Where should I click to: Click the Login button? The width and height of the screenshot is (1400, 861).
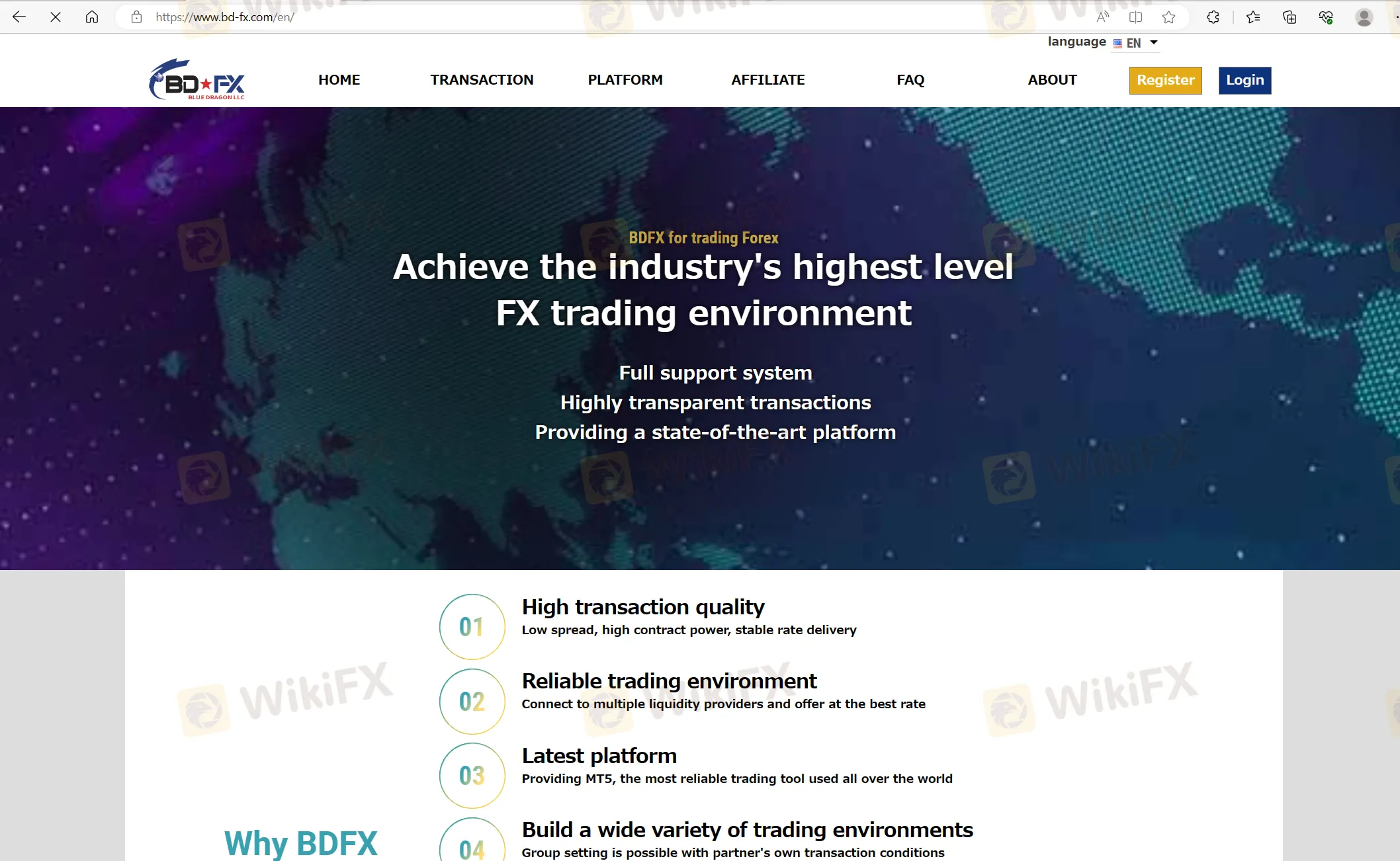(x=1245, y=80)
